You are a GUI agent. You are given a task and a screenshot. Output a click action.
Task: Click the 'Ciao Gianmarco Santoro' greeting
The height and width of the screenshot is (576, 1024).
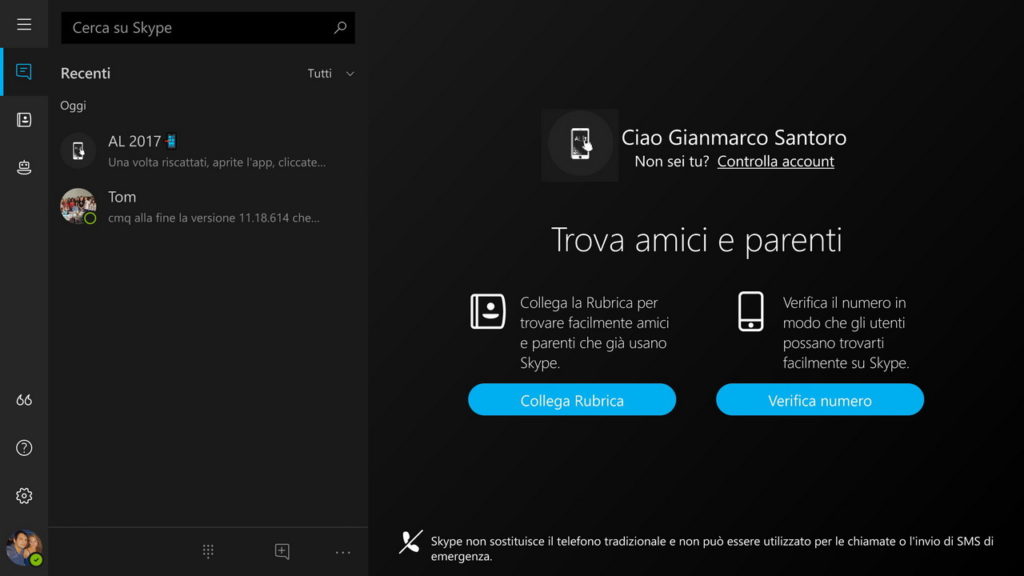click(734, 137)
